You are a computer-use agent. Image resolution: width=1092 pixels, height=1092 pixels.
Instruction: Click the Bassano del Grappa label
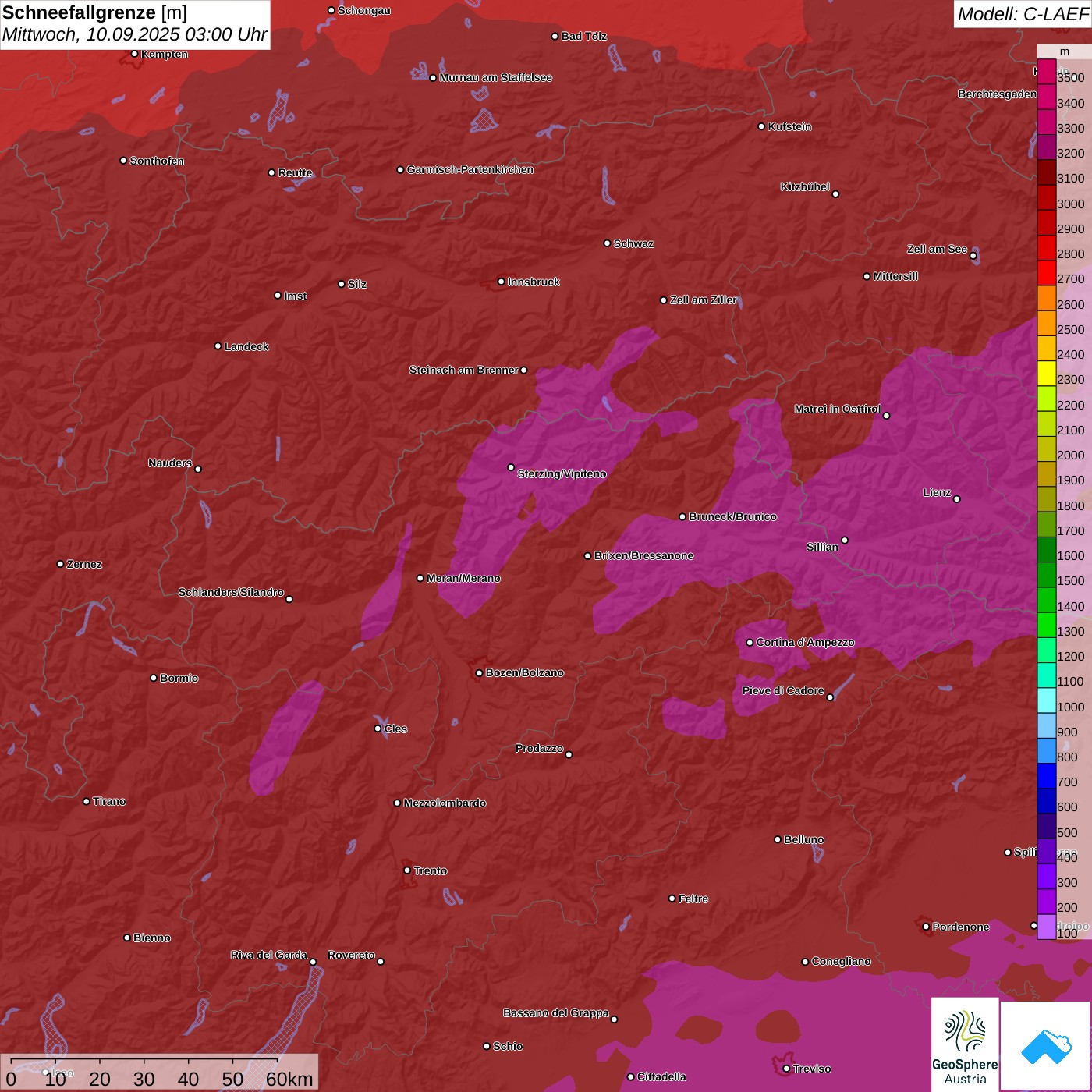pos(555,1012)
